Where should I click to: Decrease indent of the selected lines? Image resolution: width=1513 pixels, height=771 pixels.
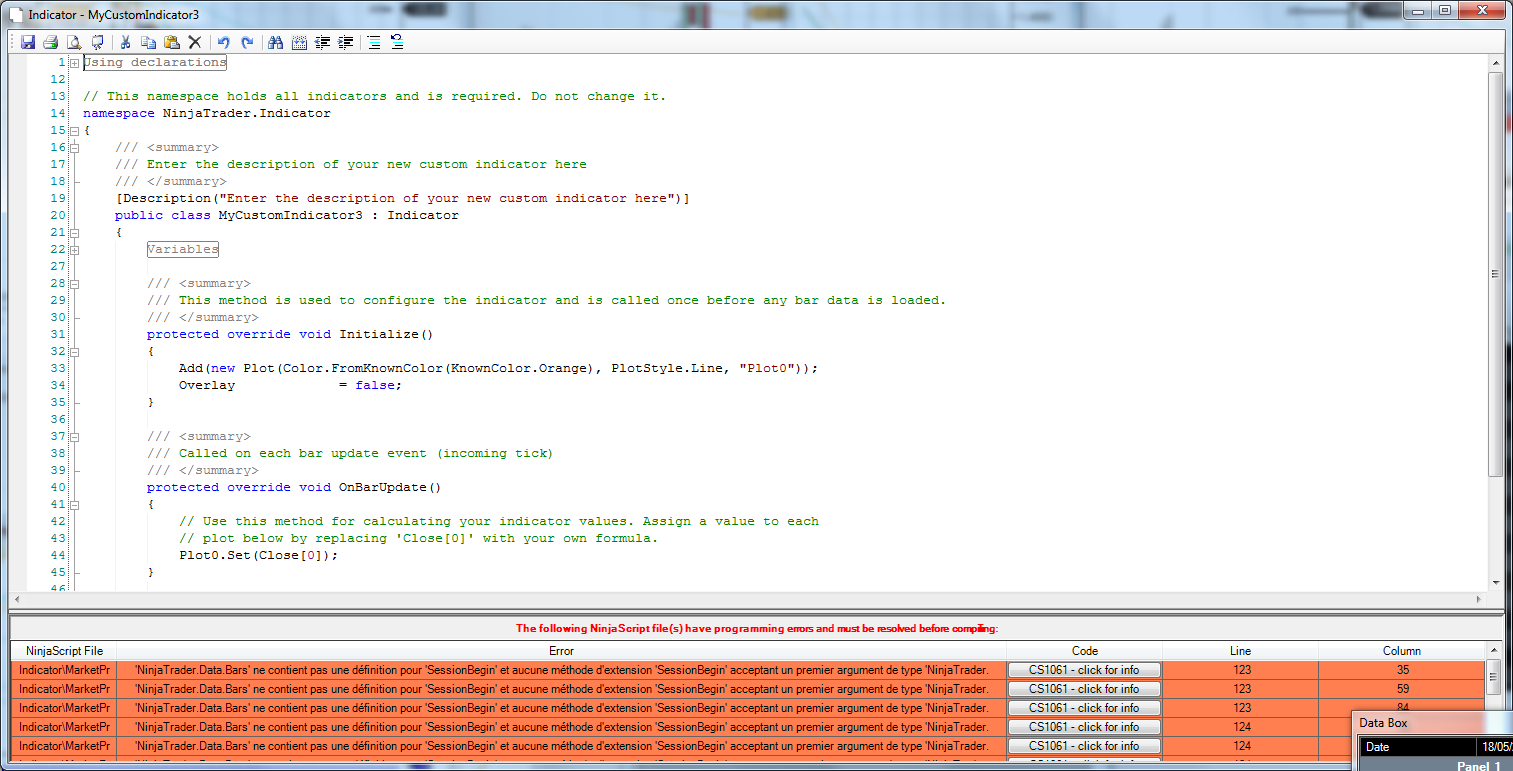click(x=322, y=42)
